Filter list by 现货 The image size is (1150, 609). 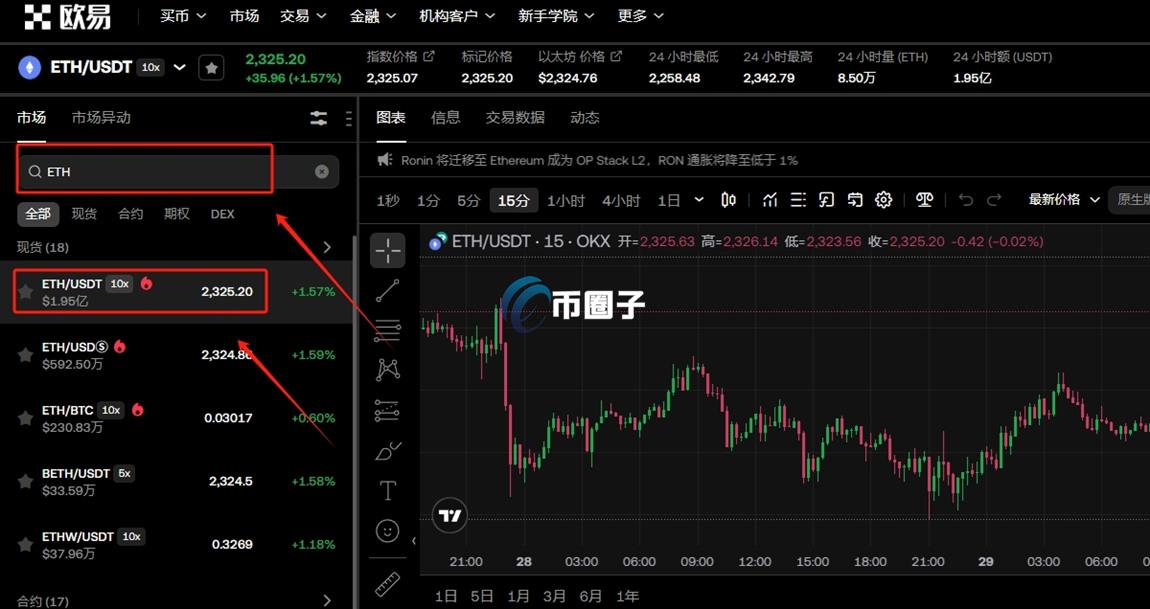click(x=84, y=214)
